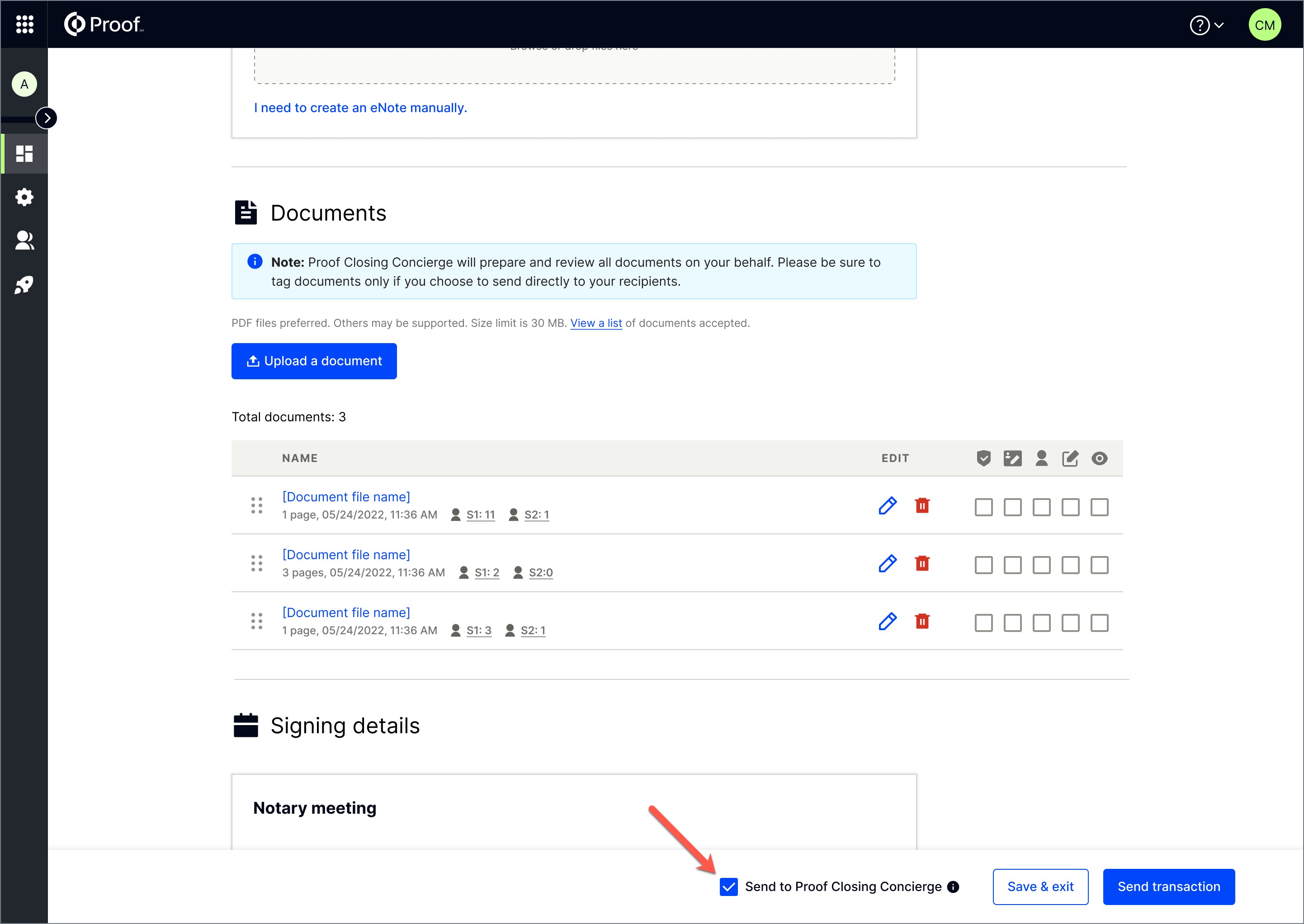The image size is (1304, 924).
Task: Grab the drag handle of the 3 pages document
Action: point(257,563)
